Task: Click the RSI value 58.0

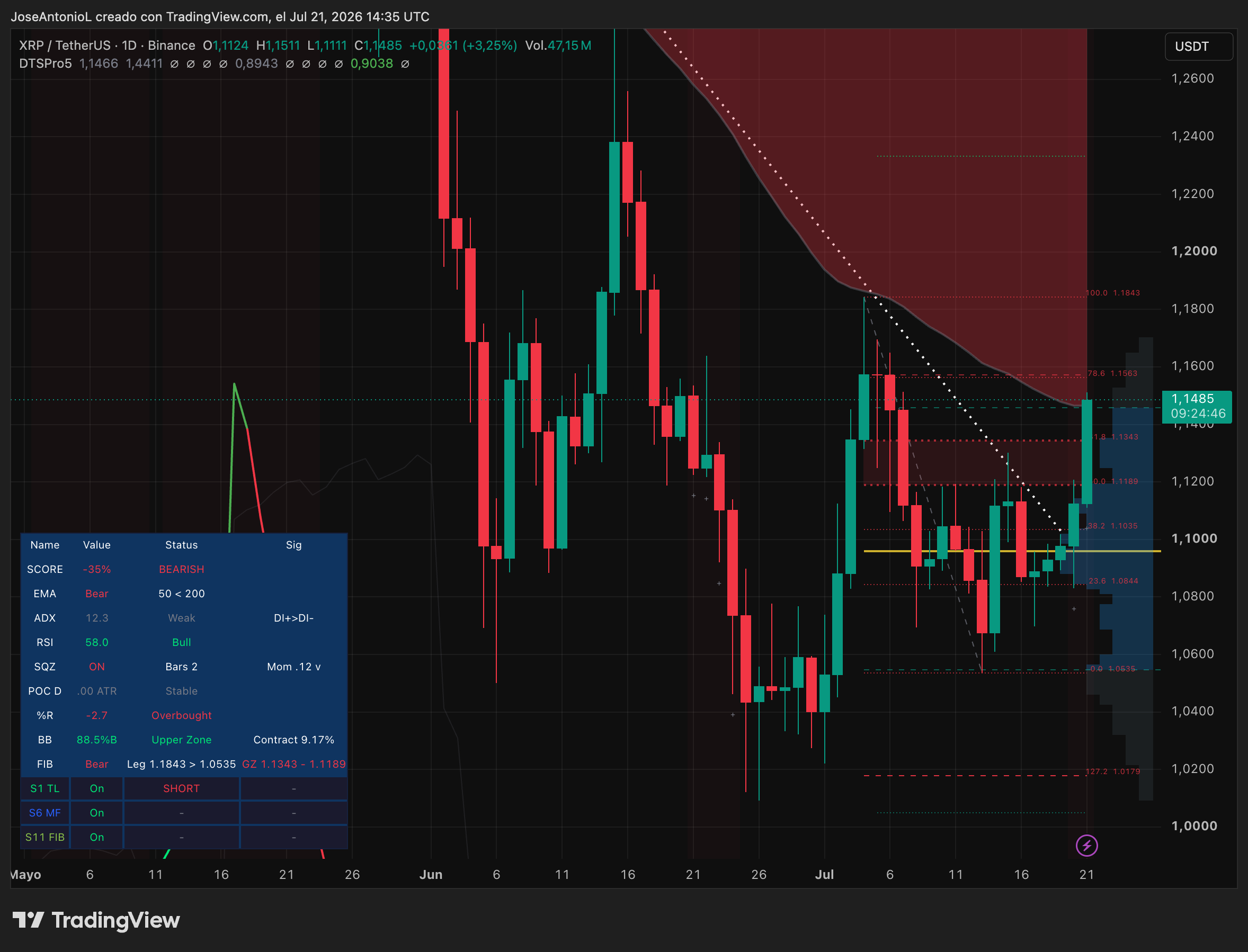Action: pyautogui.click(x=97, y=642)
